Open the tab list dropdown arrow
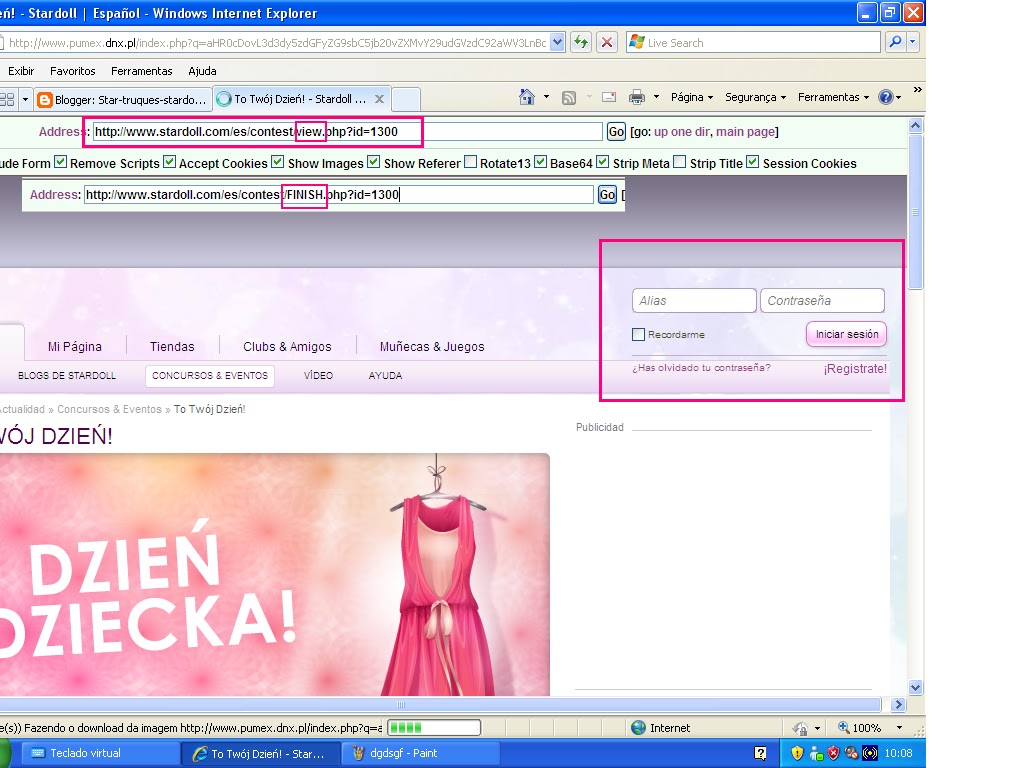 25,100
